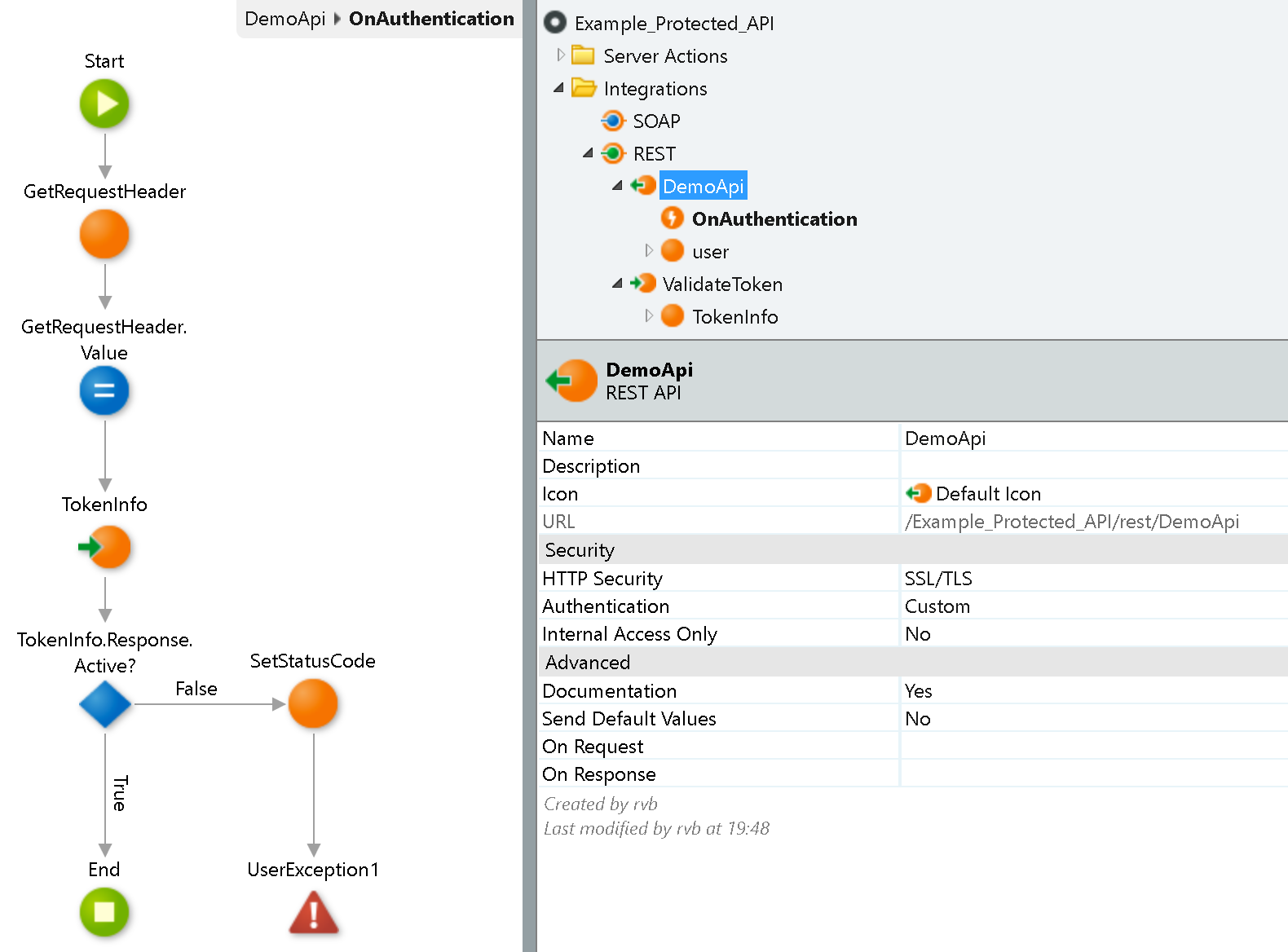The width and height of the screenshot is (1288, 952).
Task: Click the GetRequestHeader node label
Action: click(104, 192)
